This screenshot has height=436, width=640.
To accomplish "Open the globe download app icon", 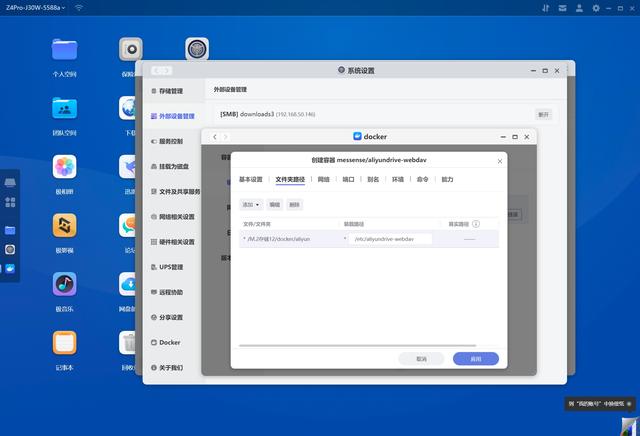I will tap(127, 108).
